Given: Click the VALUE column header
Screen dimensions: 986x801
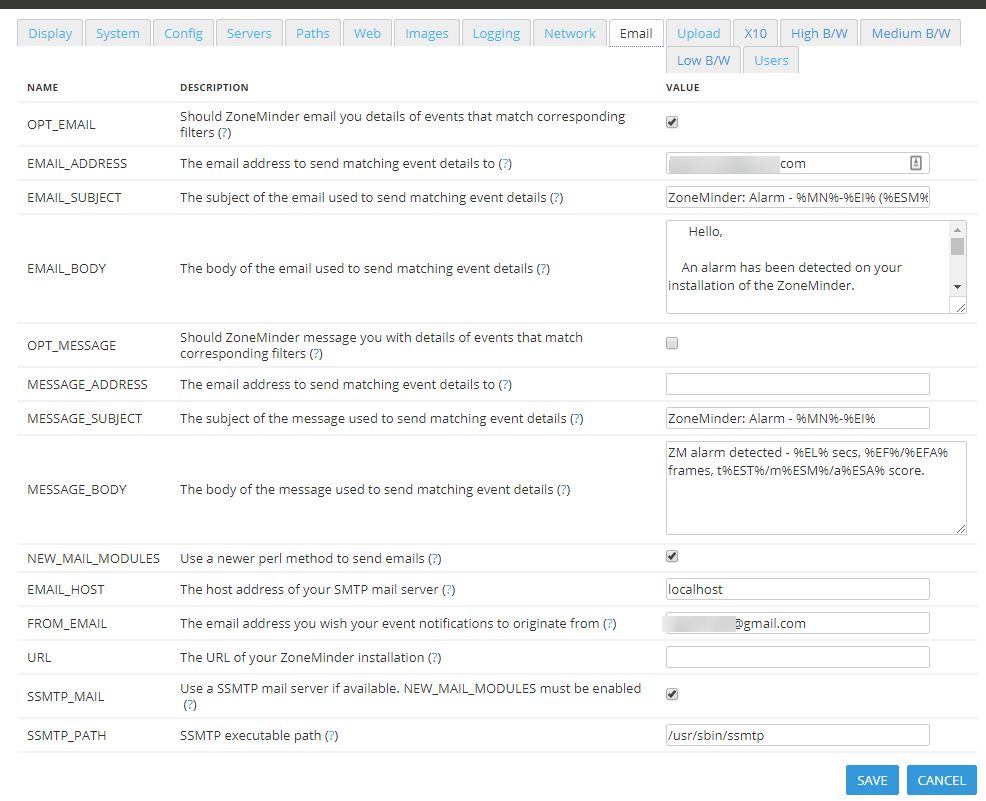Looking at the screenshot, I should [682, 87].
